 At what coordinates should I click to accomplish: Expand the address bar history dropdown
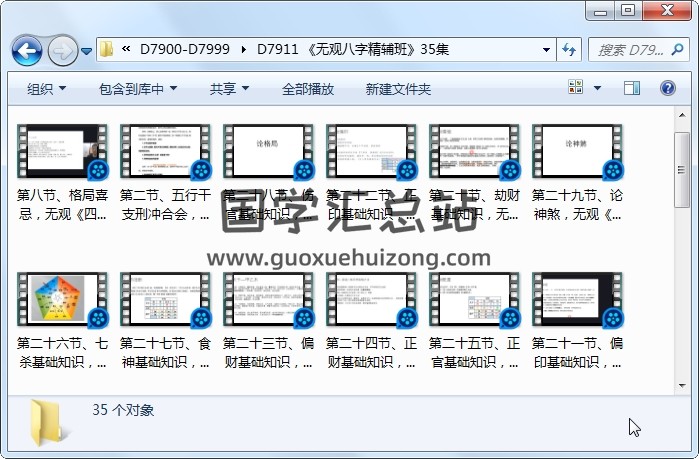tap(546, 49)
